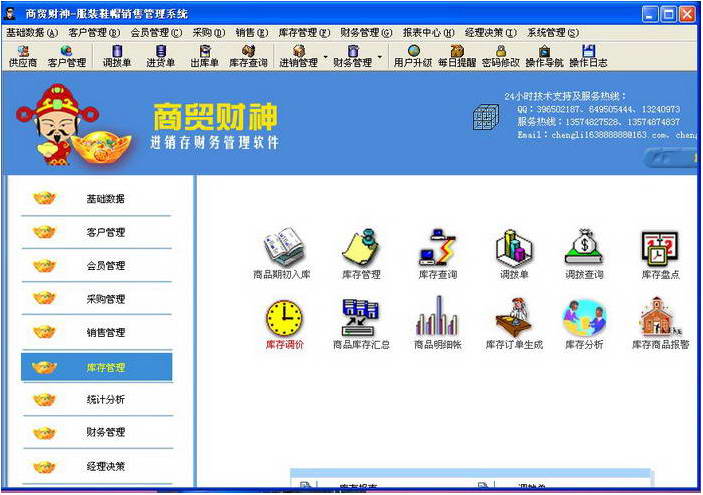This screenshot has width=703, height=495.
Task: Expand the 财务管理 toolbar dropdown arrow
Action: [380, 57]
